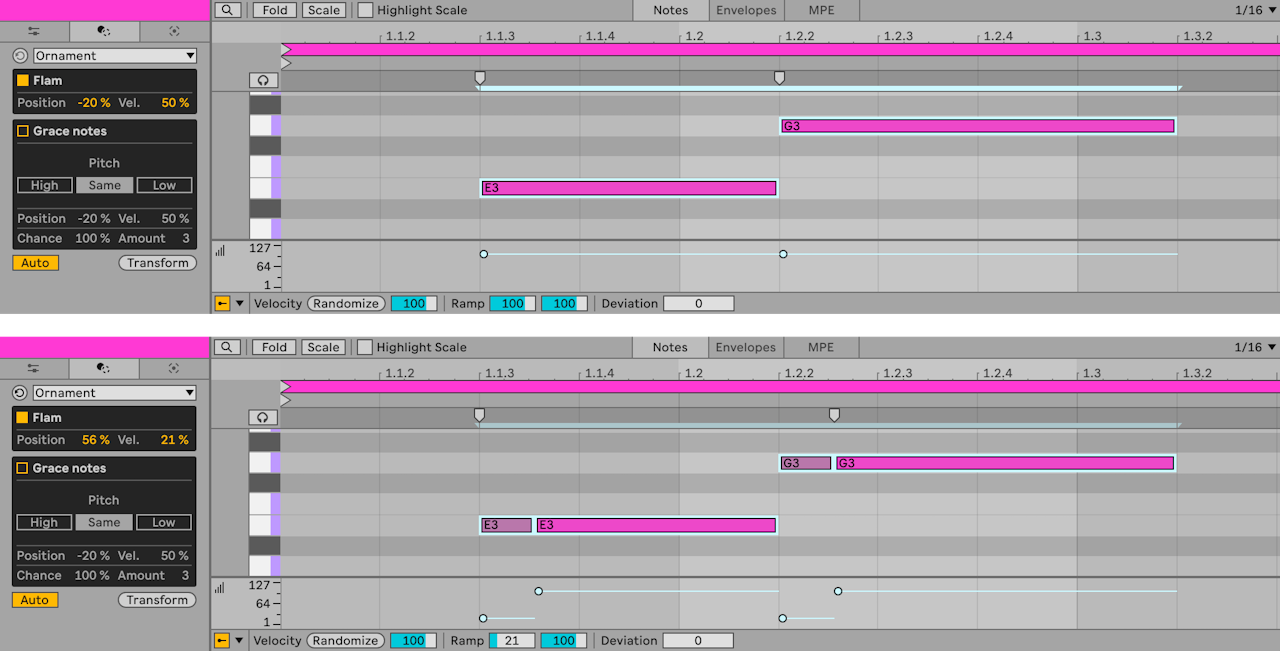Image resolution: width=1280 pixels, height=651 pixels.
Task: Click velocity lane bars icon in bottom editor
Action: click(220, 588)
